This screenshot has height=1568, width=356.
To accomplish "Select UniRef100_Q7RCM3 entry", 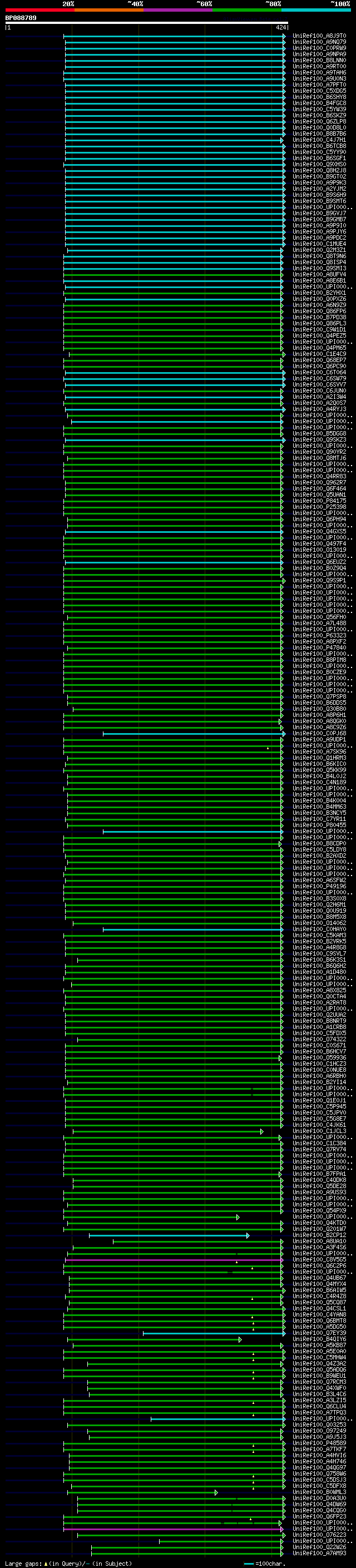I will 319,1382.
